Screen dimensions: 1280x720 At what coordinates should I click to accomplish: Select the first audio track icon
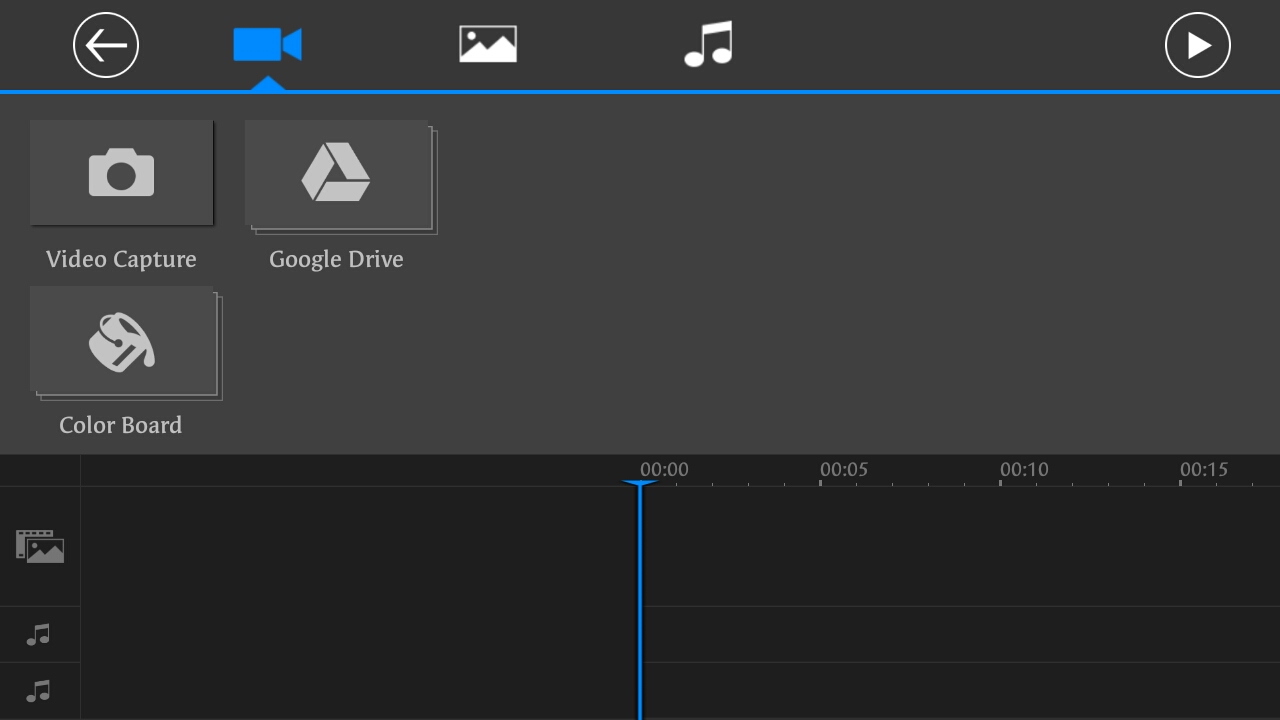click(x=40, y=633)
